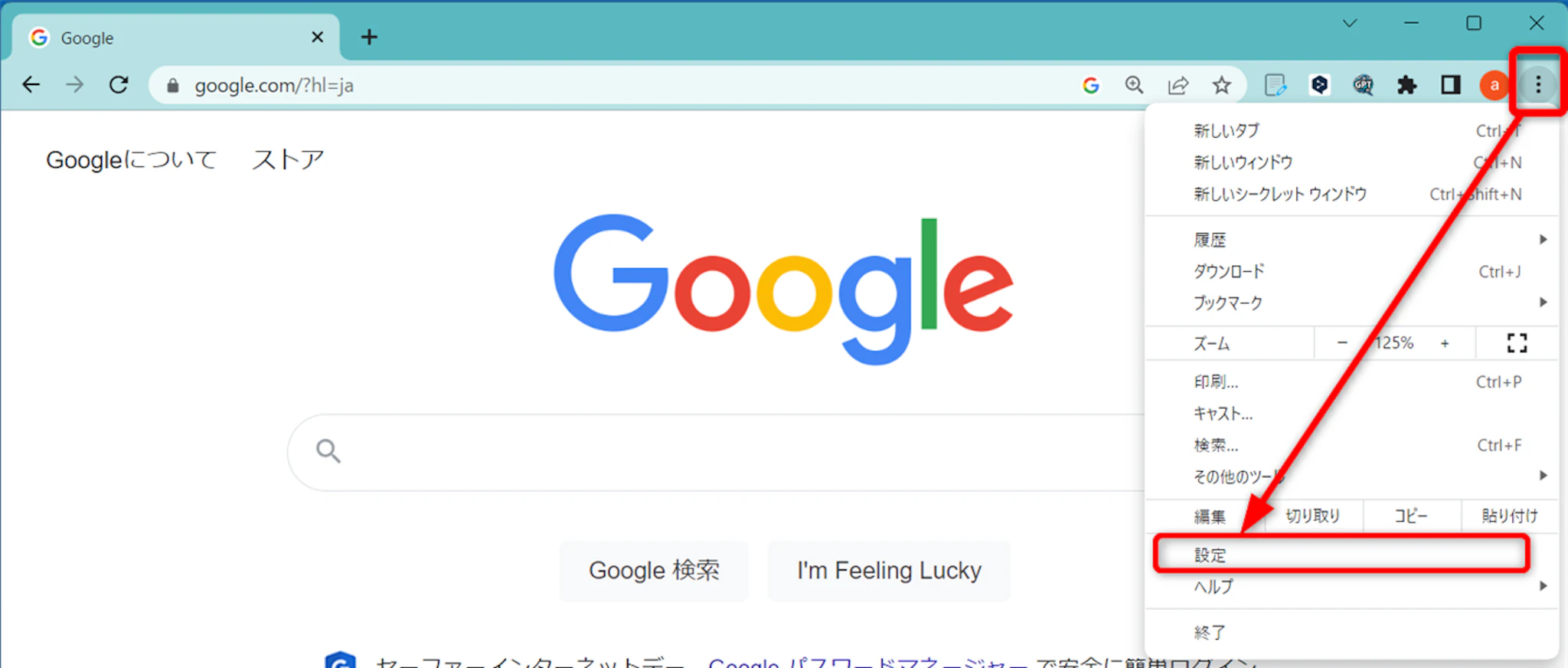Click the Google 検索 button
The width and height of the screenshot is (1568, 668).
[x=654, y=571]
